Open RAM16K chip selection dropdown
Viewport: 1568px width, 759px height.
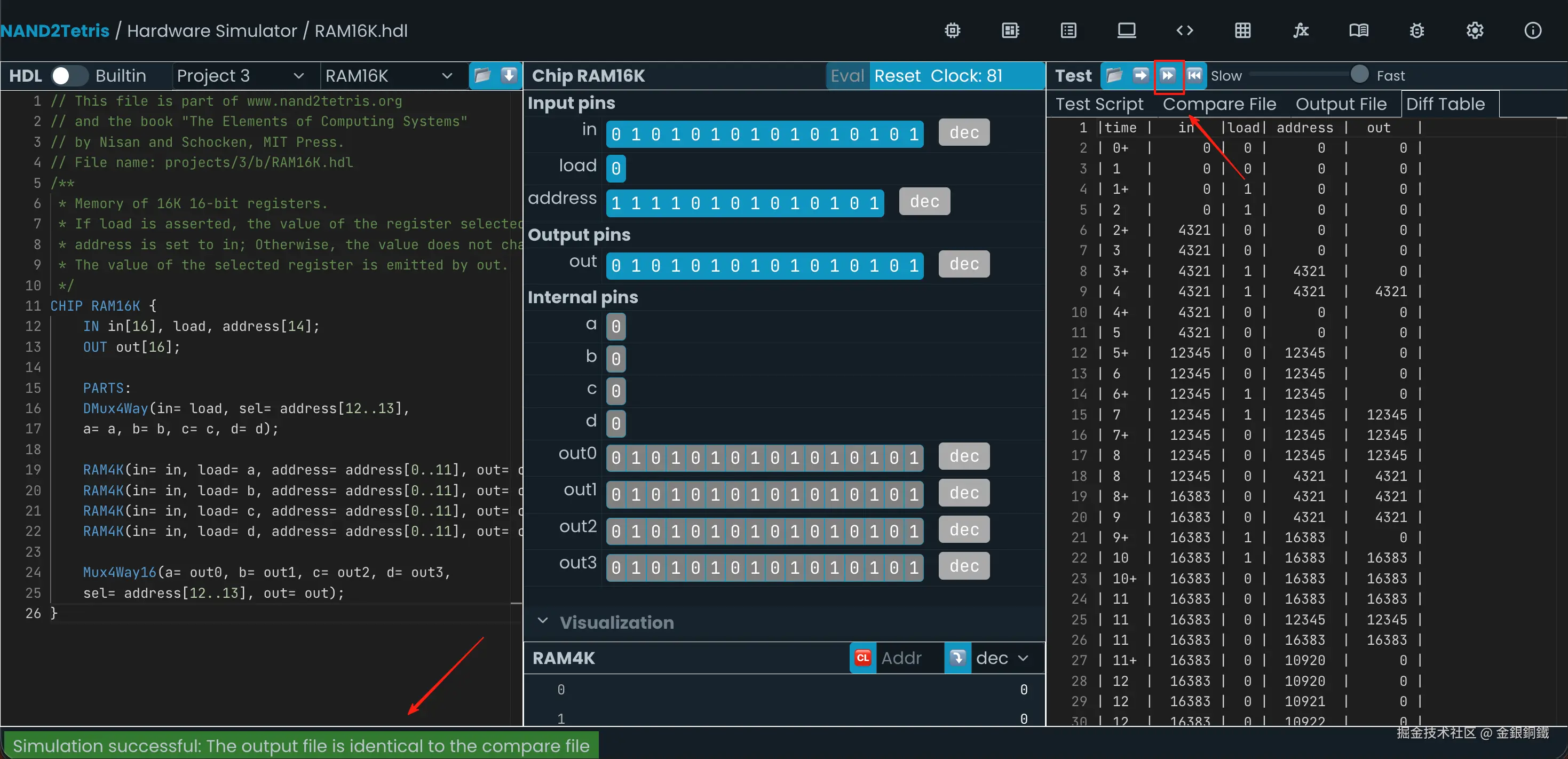click(389, 75)
